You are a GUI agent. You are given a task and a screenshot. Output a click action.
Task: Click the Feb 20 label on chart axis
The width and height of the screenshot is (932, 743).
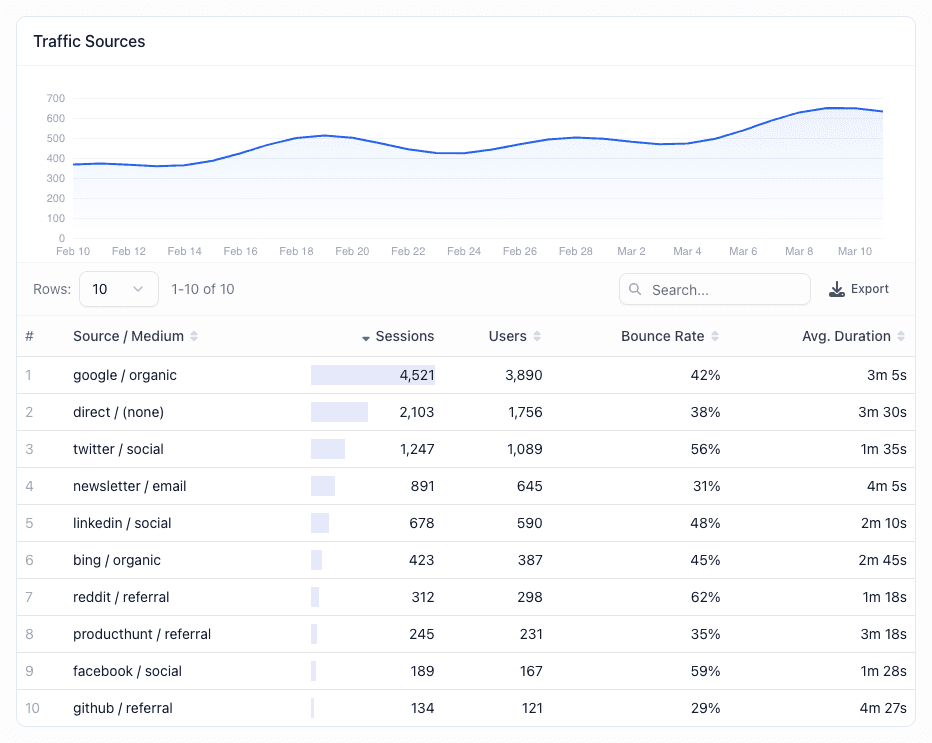coord(352,251)
